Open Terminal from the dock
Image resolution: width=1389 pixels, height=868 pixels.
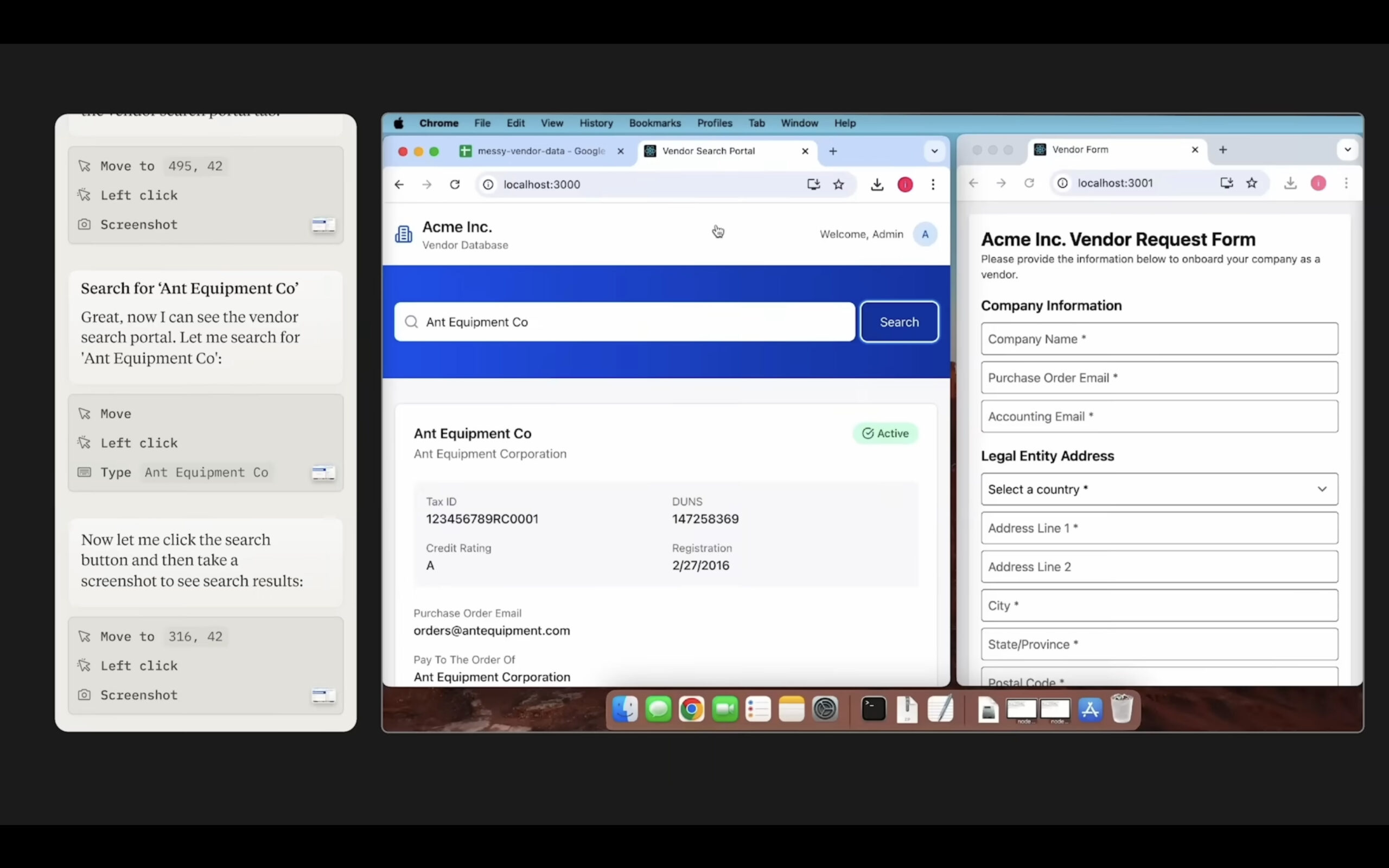click(873, 710)
